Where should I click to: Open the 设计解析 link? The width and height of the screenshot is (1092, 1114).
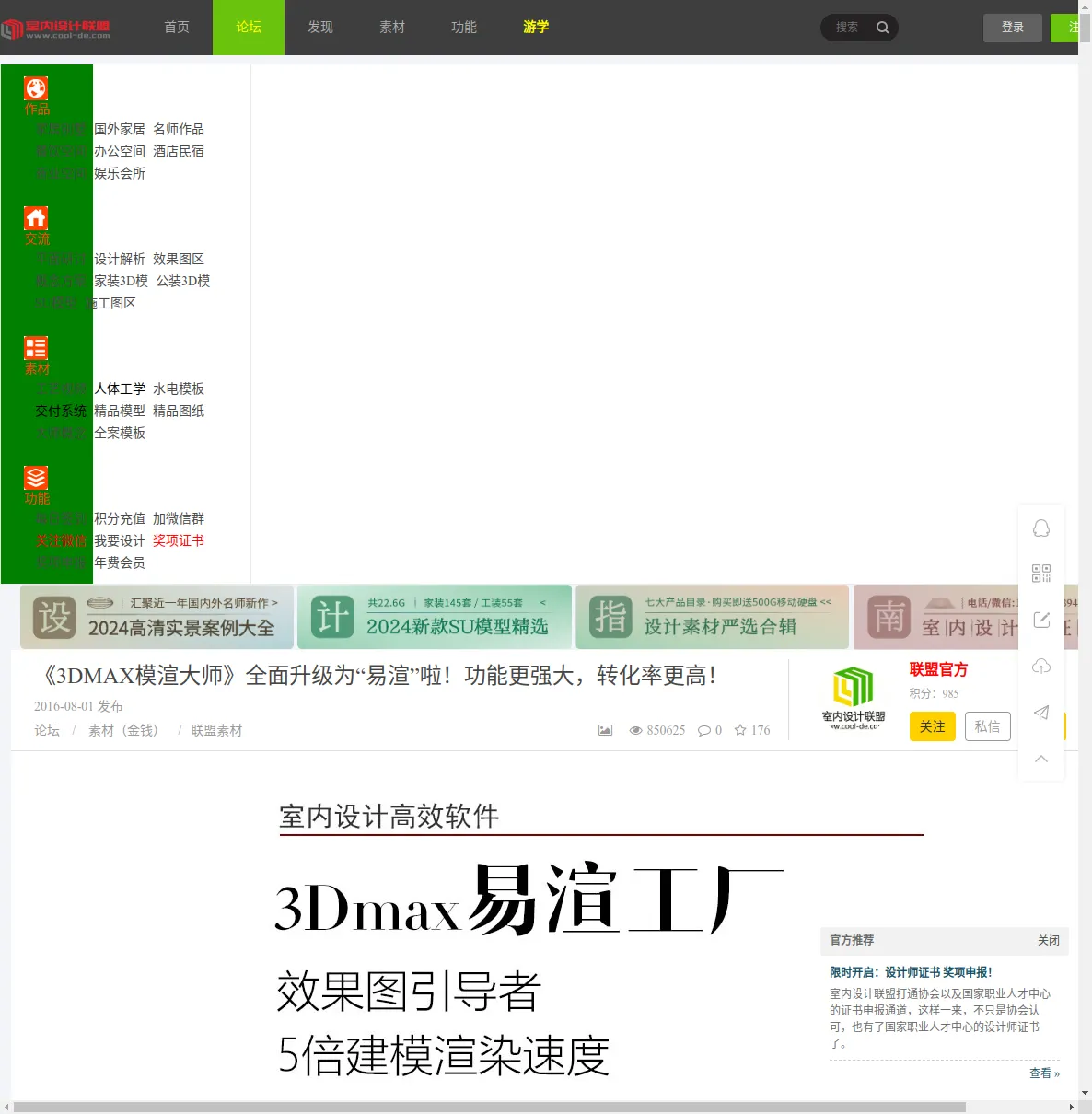tap(120, 259)
